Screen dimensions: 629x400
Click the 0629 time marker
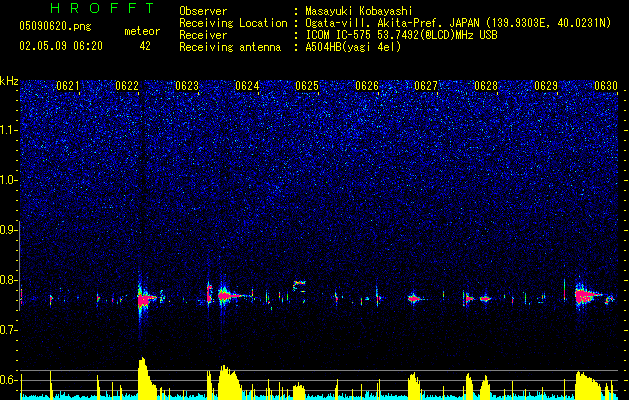coord(546,86)
